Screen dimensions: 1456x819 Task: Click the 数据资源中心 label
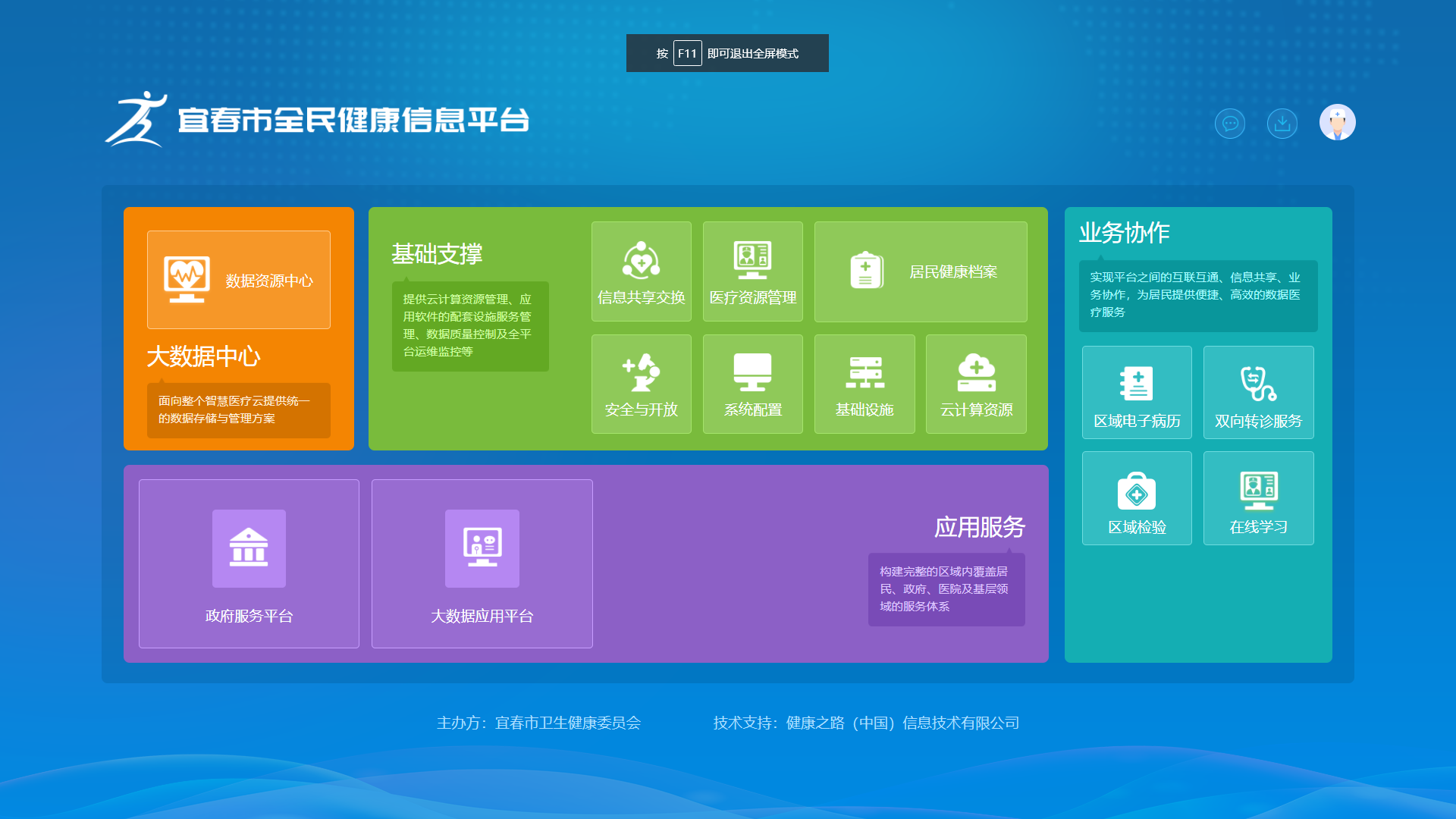tap(269, 281)
